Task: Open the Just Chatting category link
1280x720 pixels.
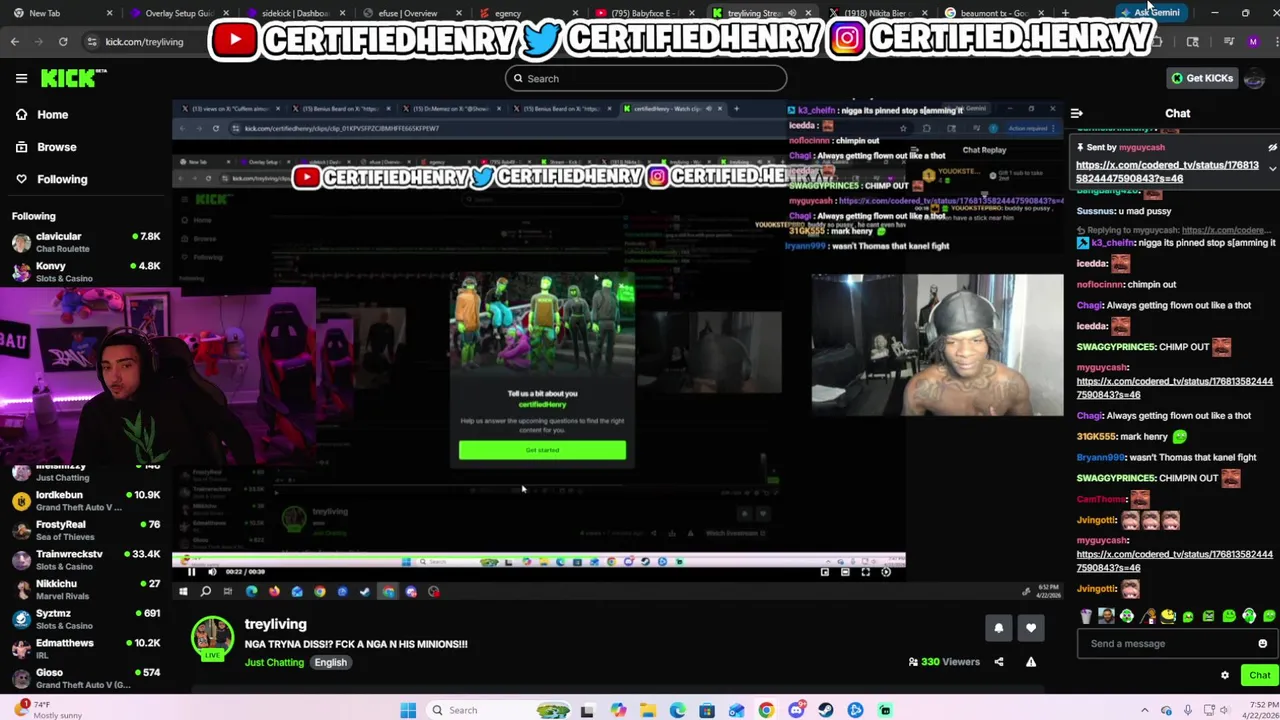Action: [274, 662]
